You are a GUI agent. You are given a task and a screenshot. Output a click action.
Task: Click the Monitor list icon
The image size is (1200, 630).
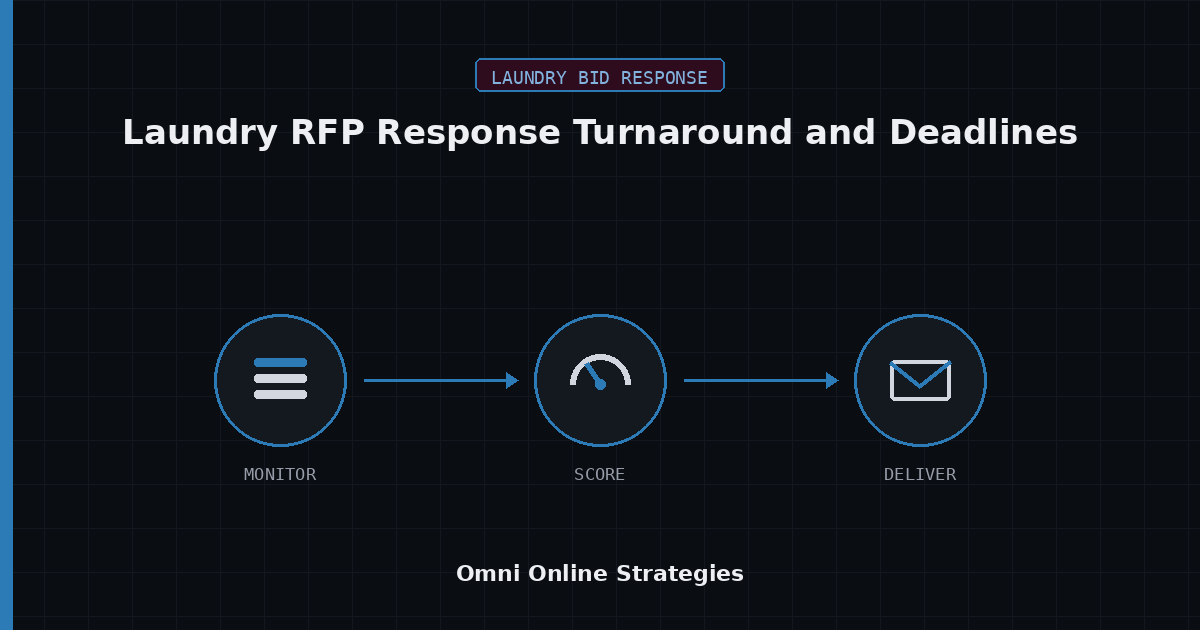pos(280,380)
